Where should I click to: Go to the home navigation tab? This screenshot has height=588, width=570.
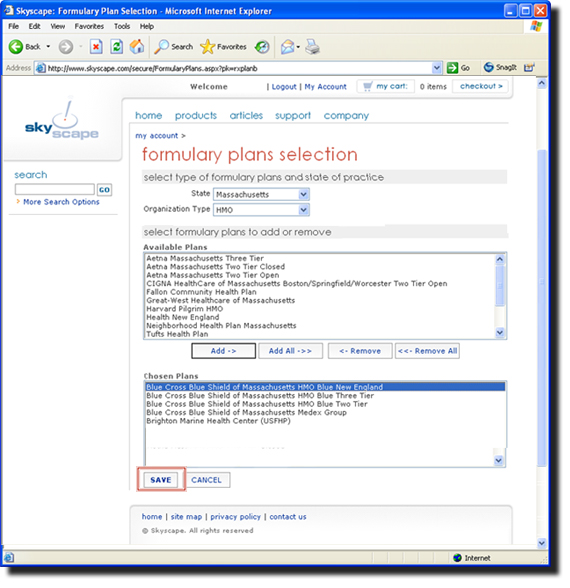[148, 116]
